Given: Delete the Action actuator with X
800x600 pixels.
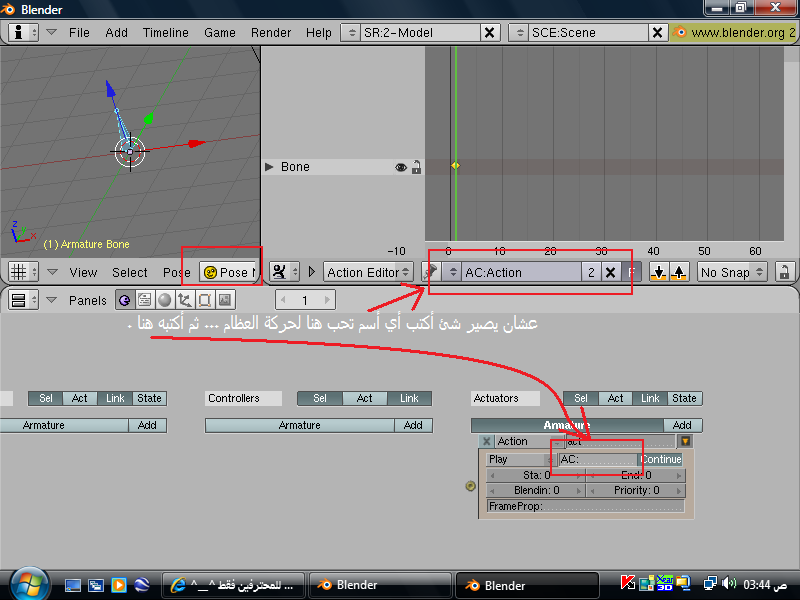Looking at the screenshot, I should [x=486, y=441].
